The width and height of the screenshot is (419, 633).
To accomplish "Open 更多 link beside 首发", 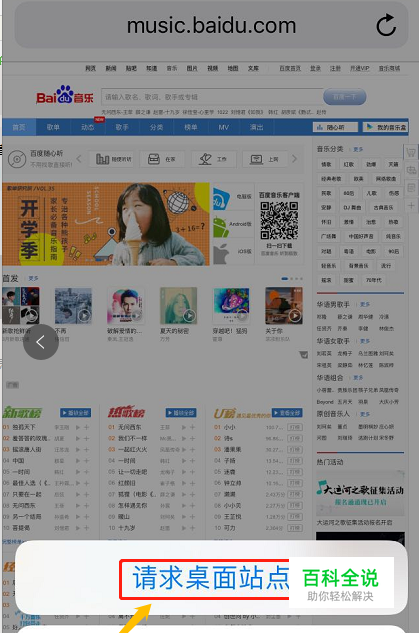I will [34, 278].
